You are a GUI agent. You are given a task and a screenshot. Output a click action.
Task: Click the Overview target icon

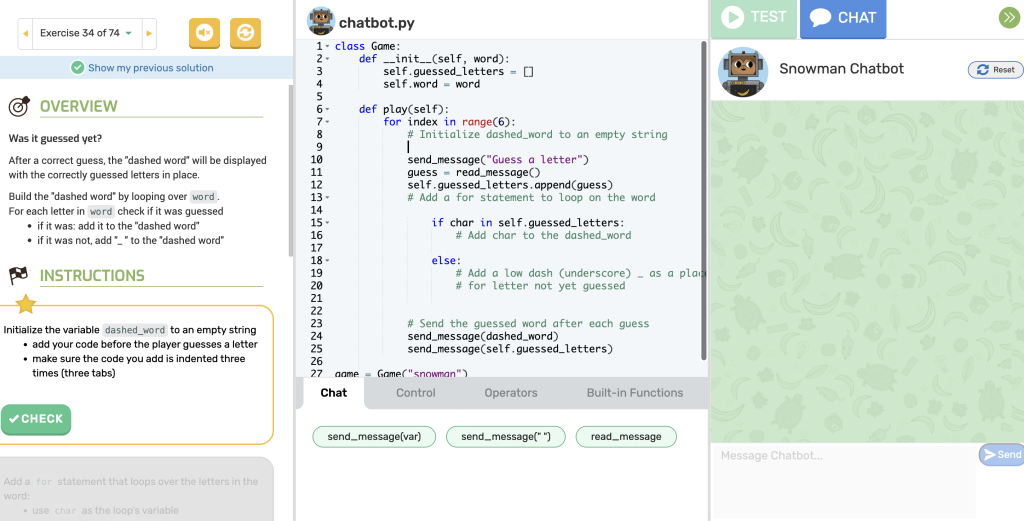click(19, 106)
